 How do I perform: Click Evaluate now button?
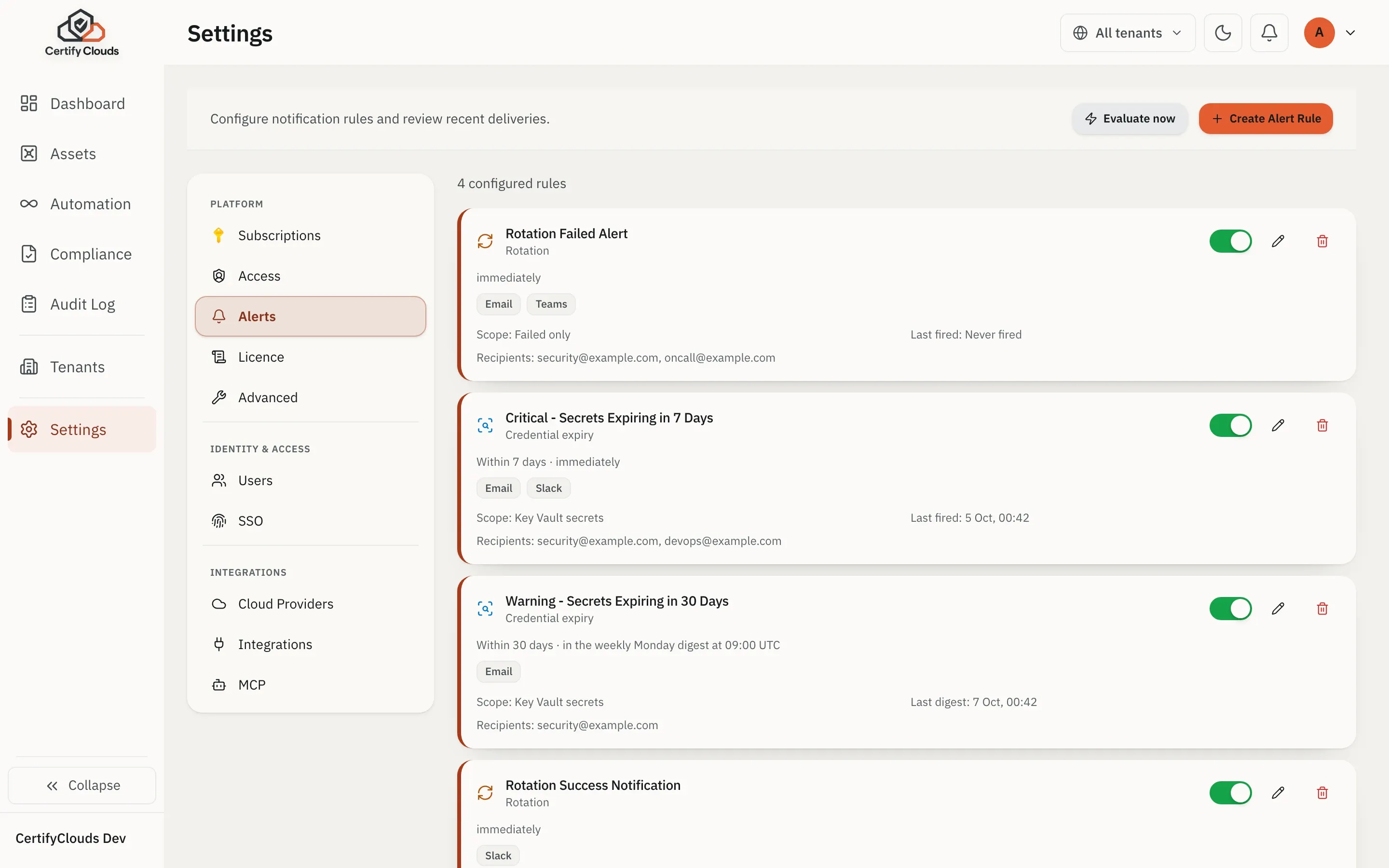click(1130, 119)
